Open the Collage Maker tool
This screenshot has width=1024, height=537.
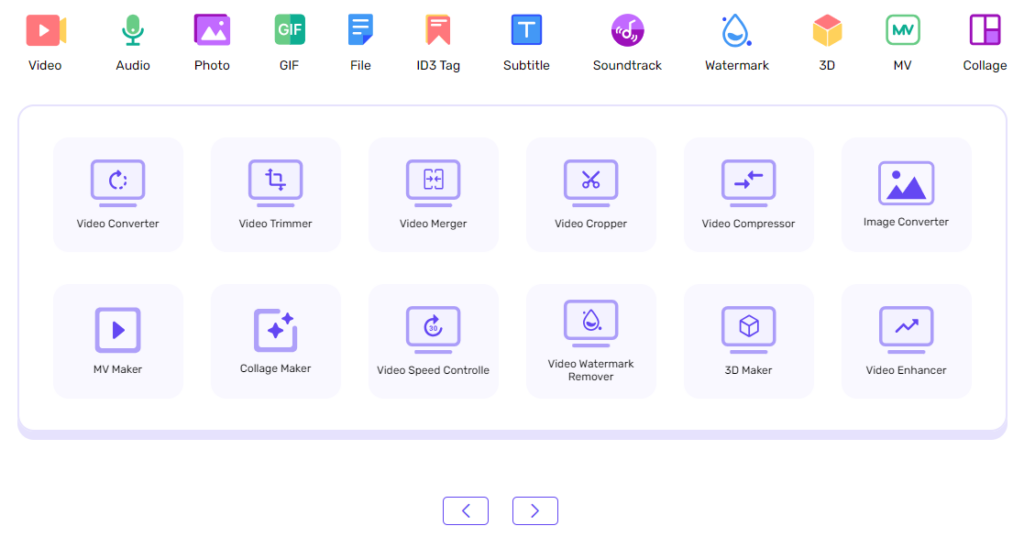pyautogui.click(x=275, y=341)
